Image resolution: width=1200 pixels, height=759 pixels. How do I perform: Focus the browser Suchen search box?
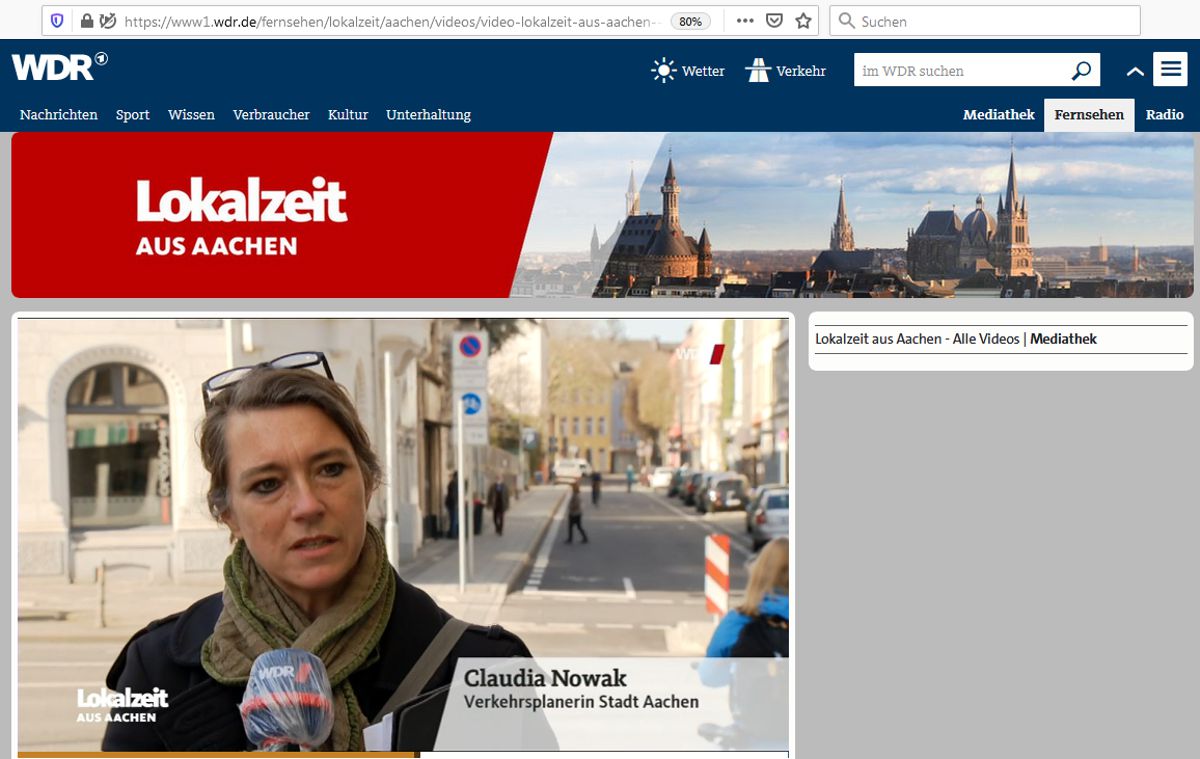tap(985, 21)
